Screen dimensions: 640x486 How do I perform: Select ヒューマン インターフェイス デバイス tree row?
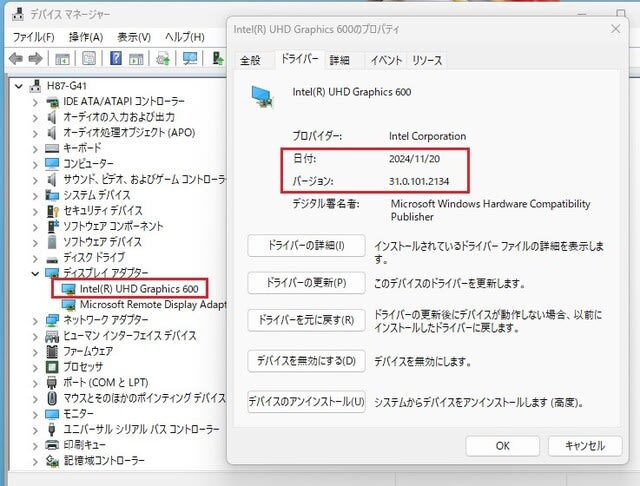tap(130, 336)
